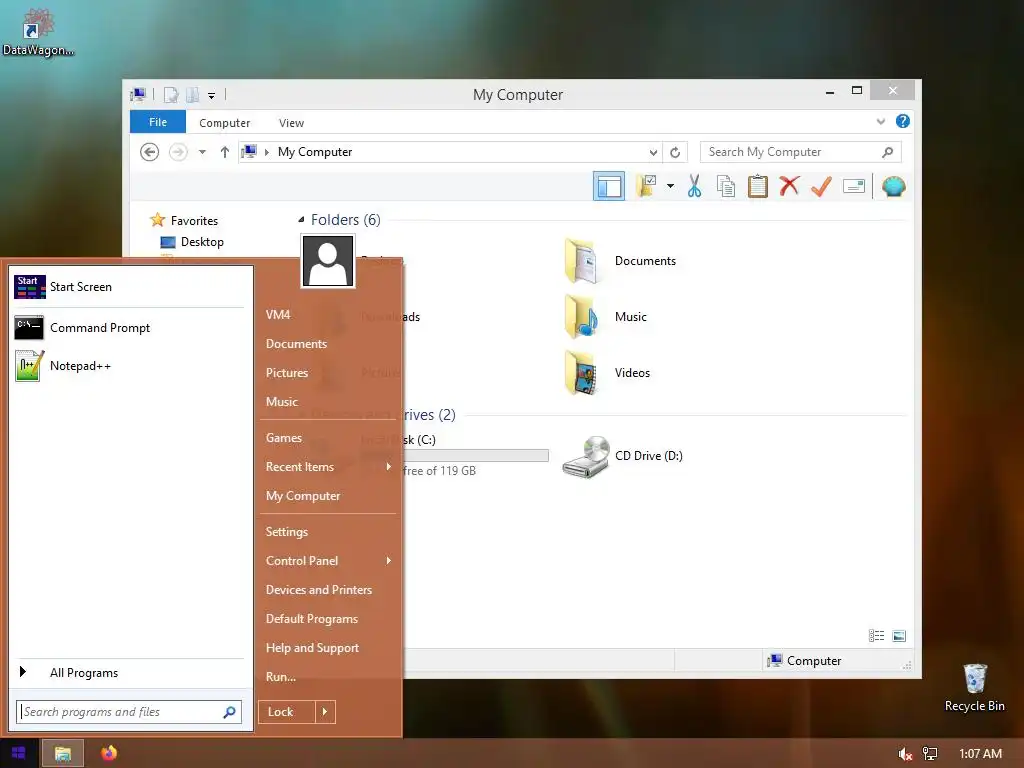Click the Copy pages icon
This screenshot has height=768, width=1024.
[726, 186]
